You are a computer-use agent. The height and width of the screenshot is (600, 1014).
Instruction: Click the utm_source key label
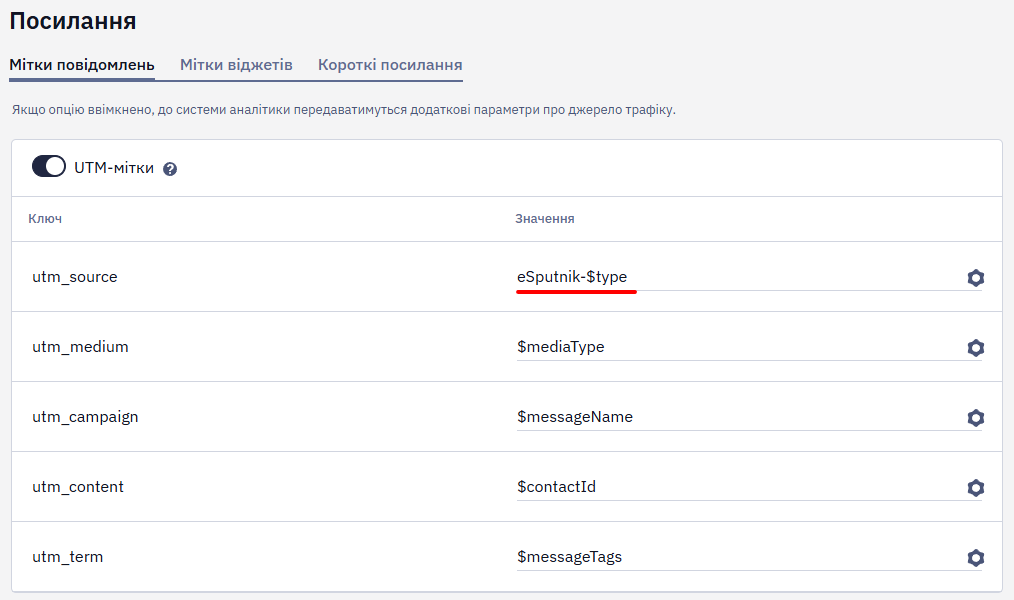(75, 277)
